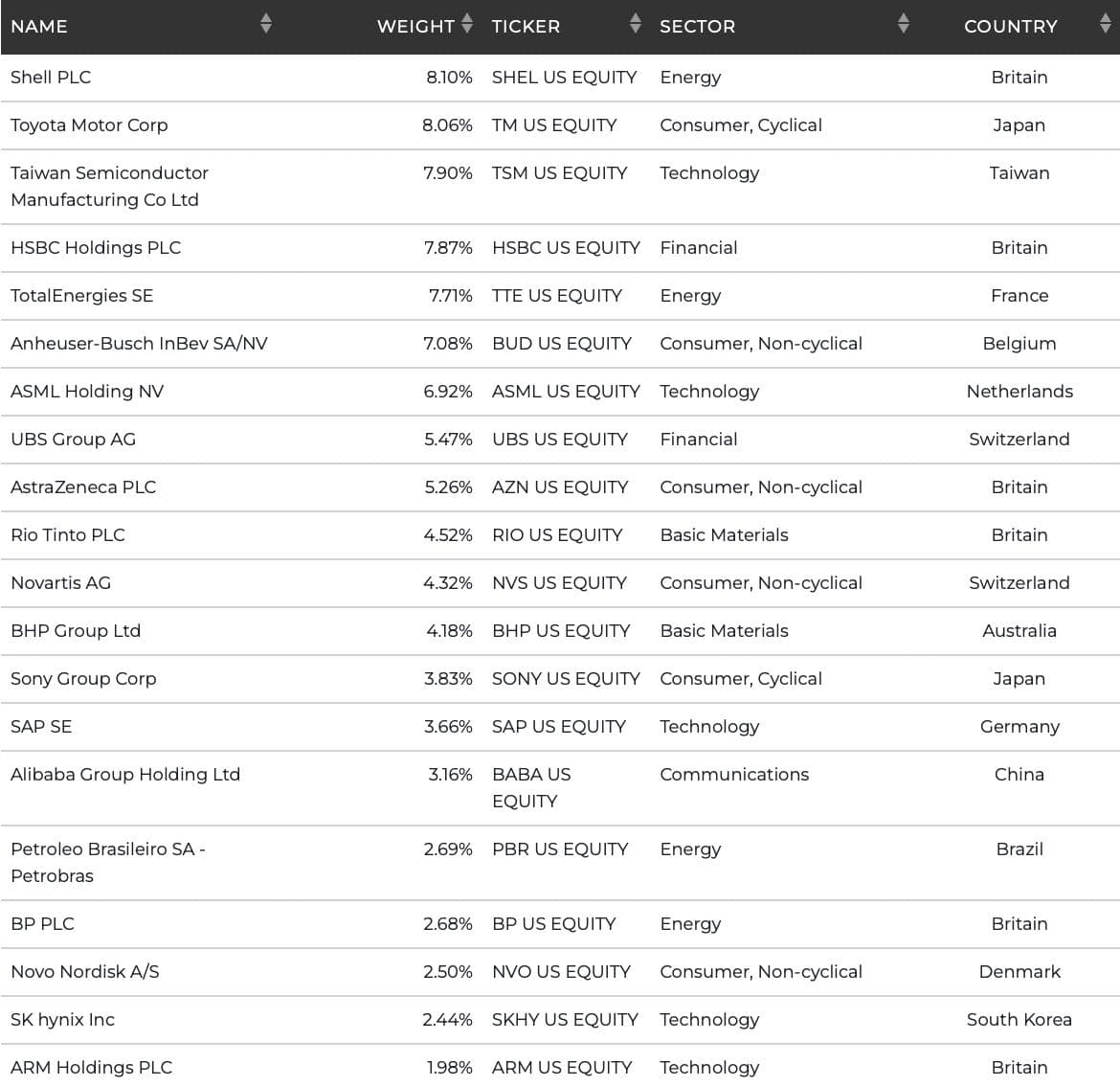1120x1086 pixels.
Task: Click the BP PLC name cell
Action: click(42, 924)
